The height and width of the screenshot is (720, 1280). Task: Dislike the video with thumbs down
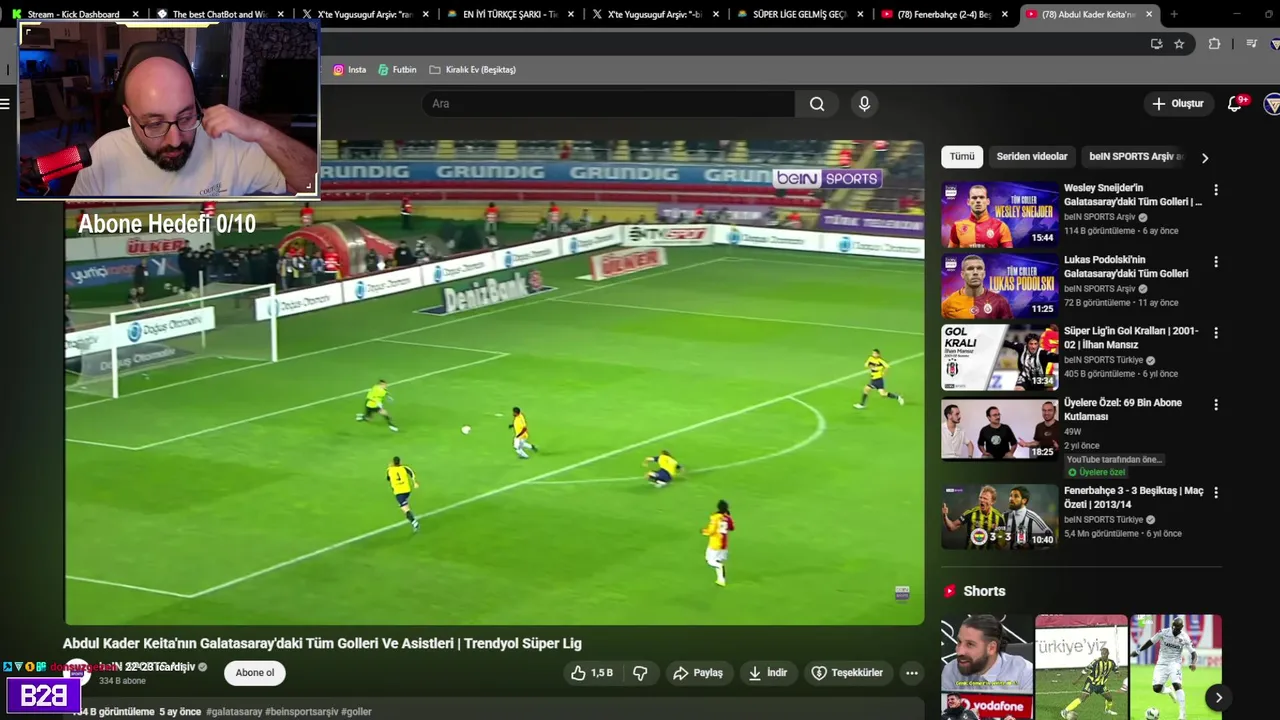click(640, 673)
